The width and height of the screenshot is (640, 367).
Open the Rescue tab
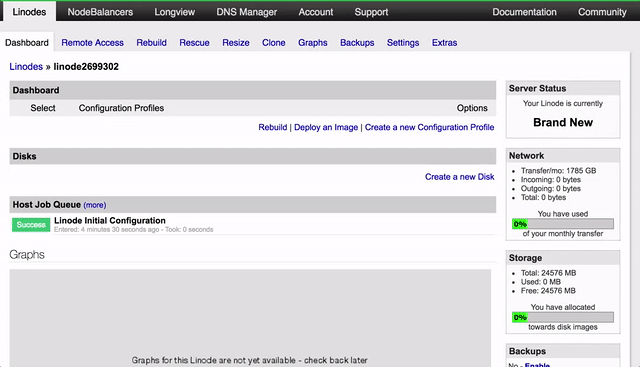point(194,42)
